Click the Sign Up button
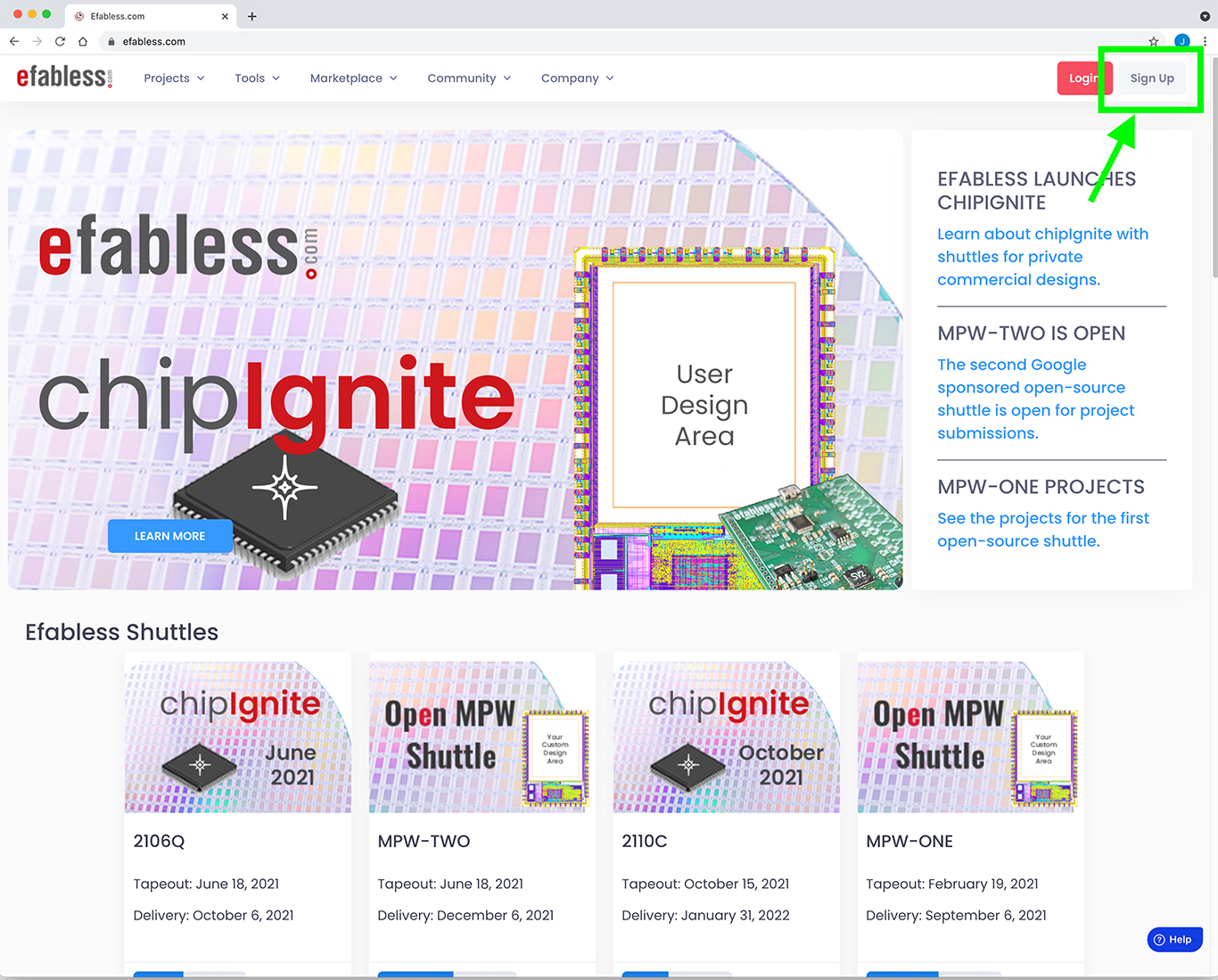The height and width of the screenshot is (980, 1218). click(x=1152, y=78)
